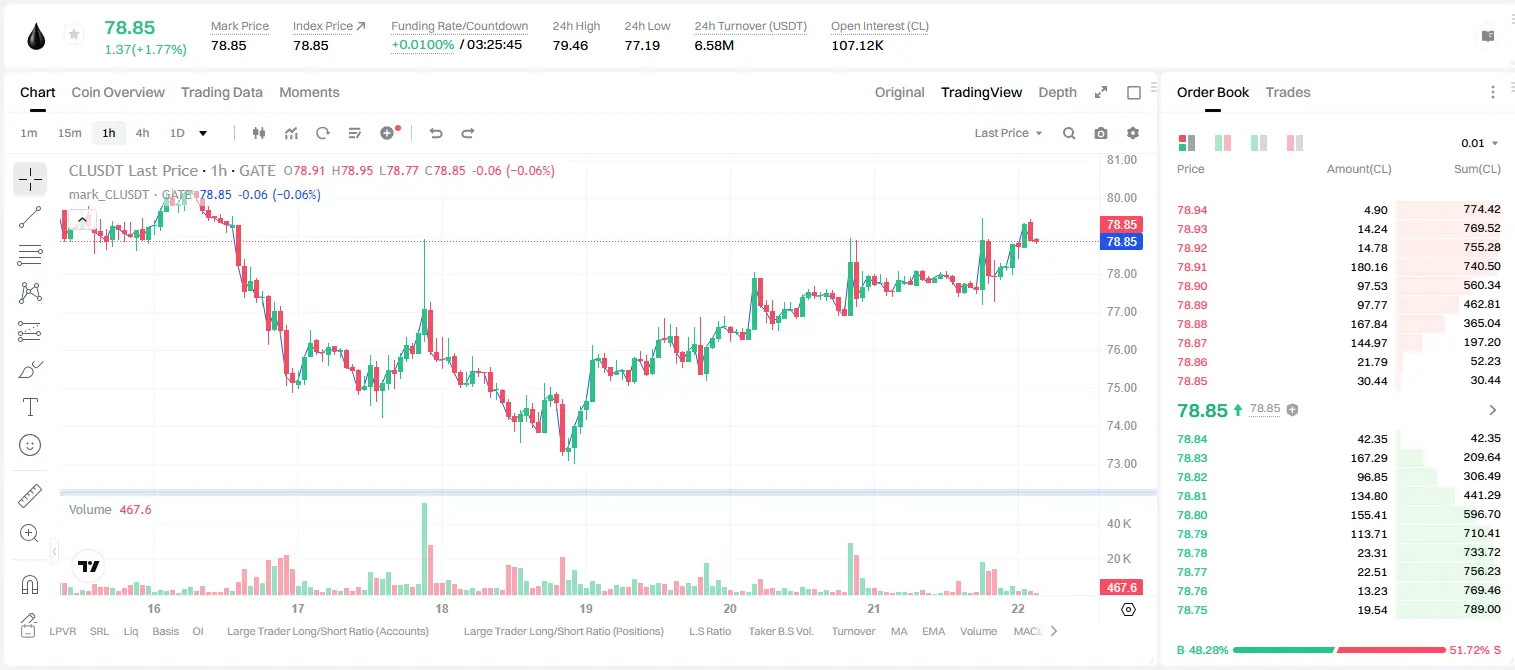
Task: Click the 78.91 ask price row
Action: 1339,267
